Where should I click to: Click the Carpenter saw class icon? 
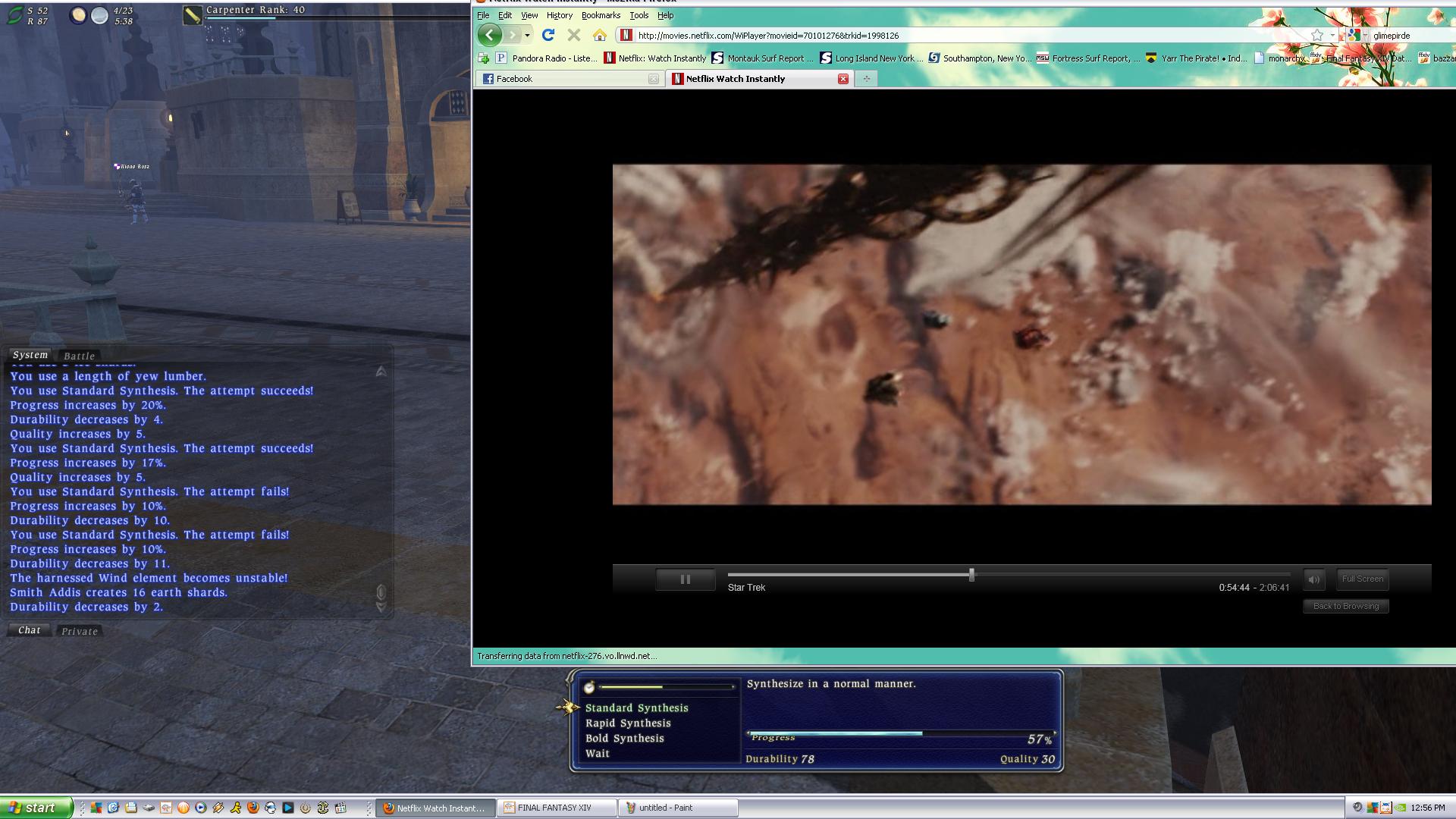pyautogui.click(x=193, y=14)
